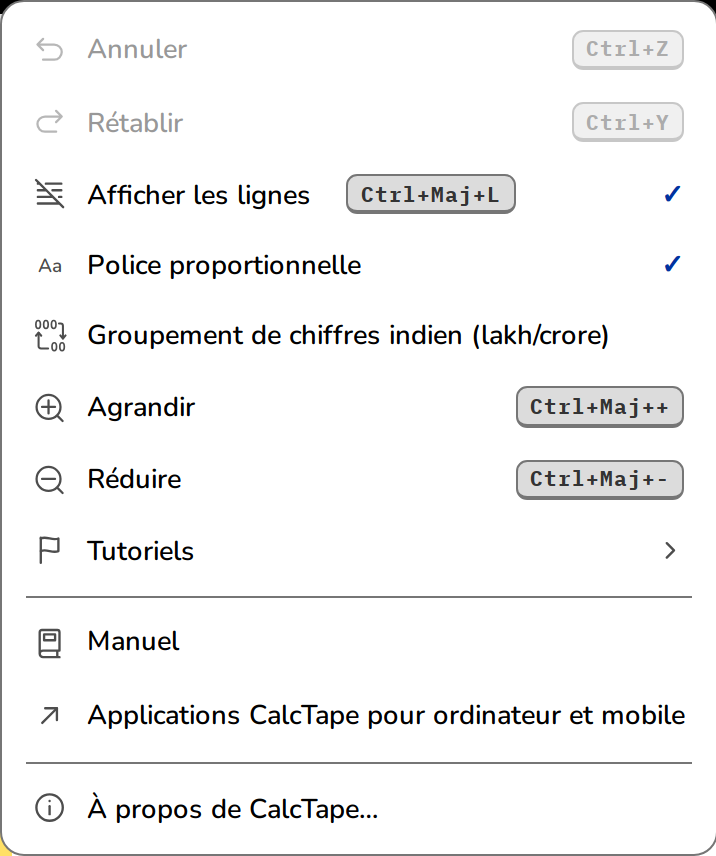Image resolution: width=716 pixels, height=856 pixels.
Task: Click the Ctrl+Maj+L shortcut badge
Action: click(x=431, y=194)
